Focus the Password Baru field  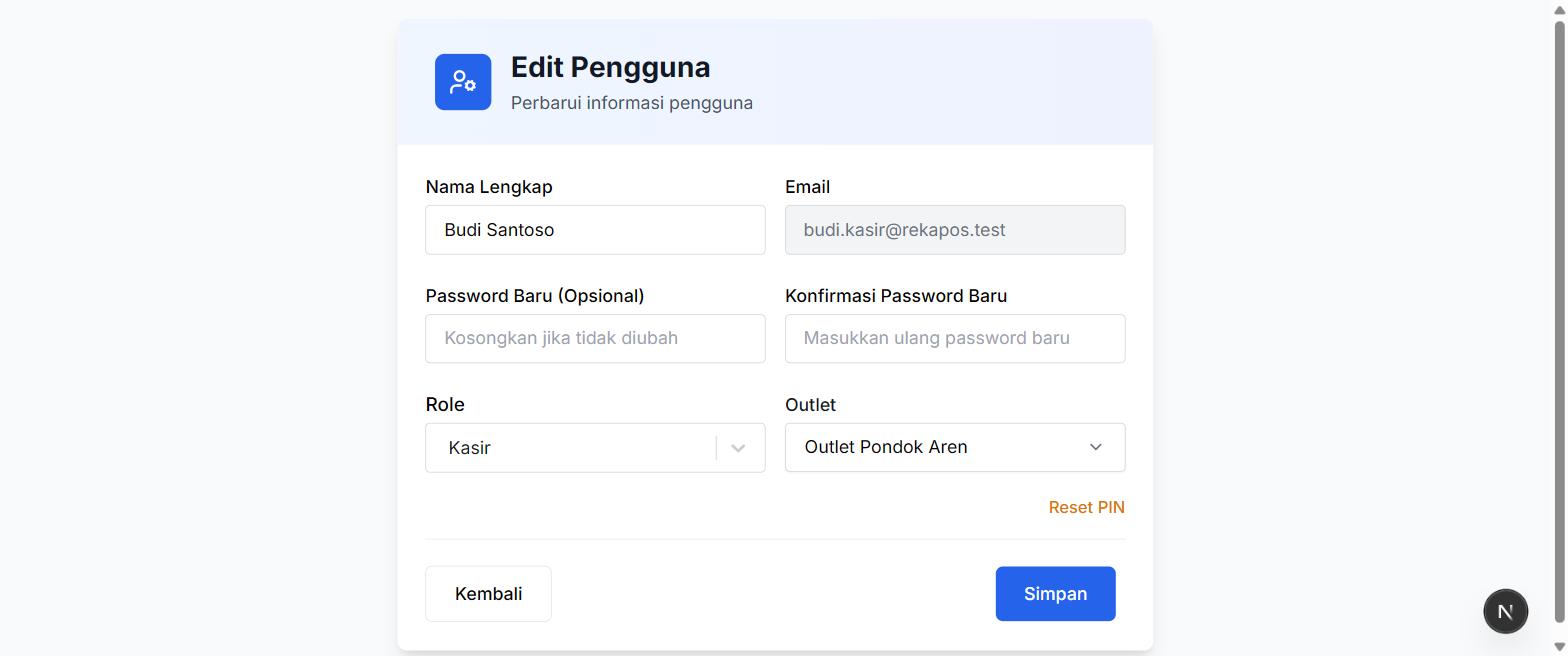pos(595,338)
